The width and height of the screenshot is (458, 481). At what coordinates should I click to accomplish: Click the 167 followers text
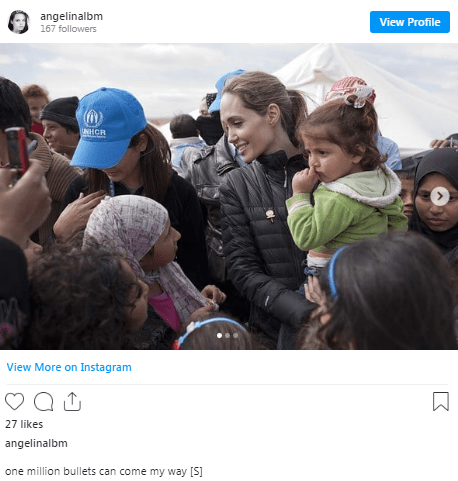(x=68, y=29)
